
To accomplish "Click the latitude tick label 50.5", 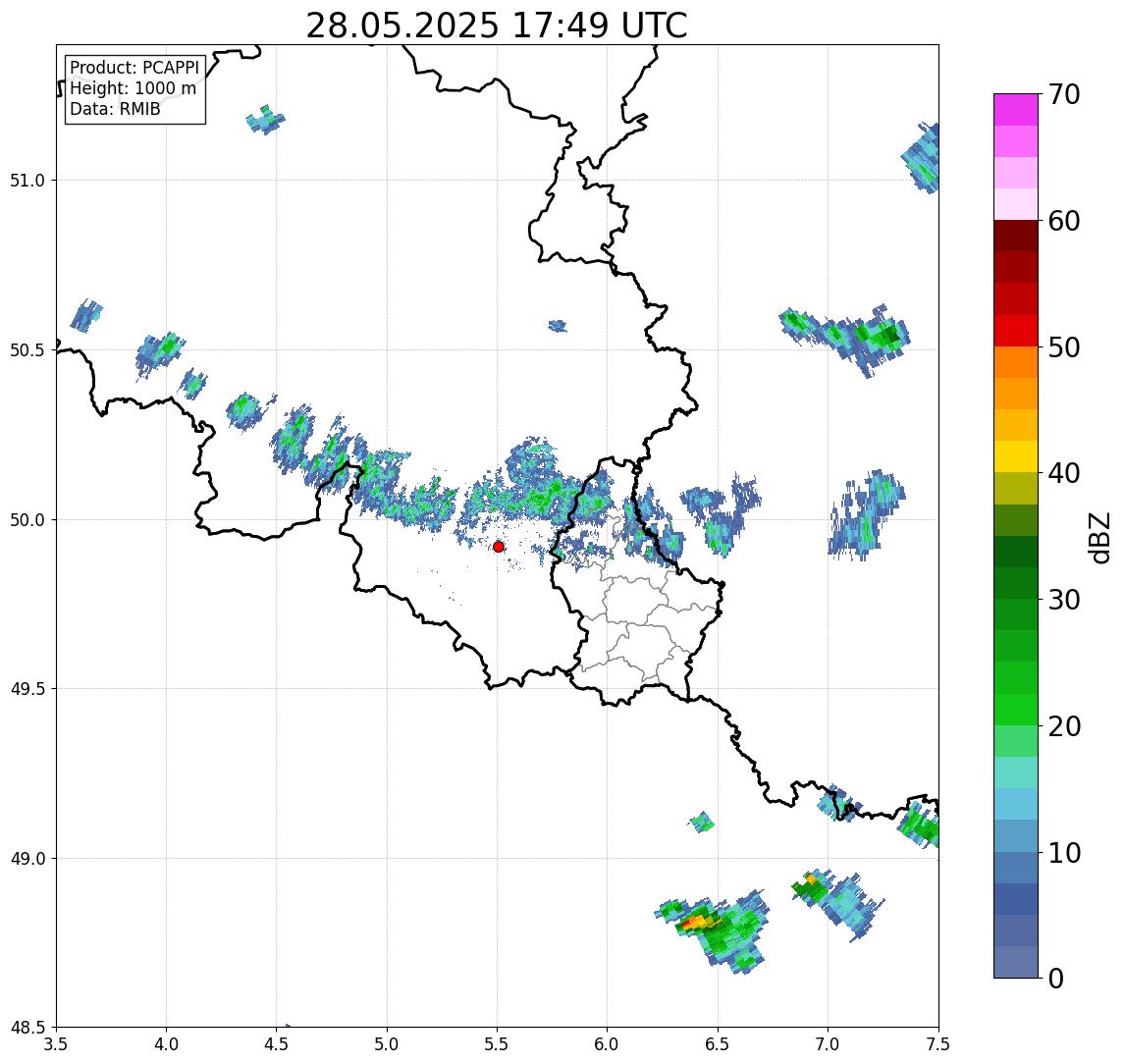I will coord(27,349).
